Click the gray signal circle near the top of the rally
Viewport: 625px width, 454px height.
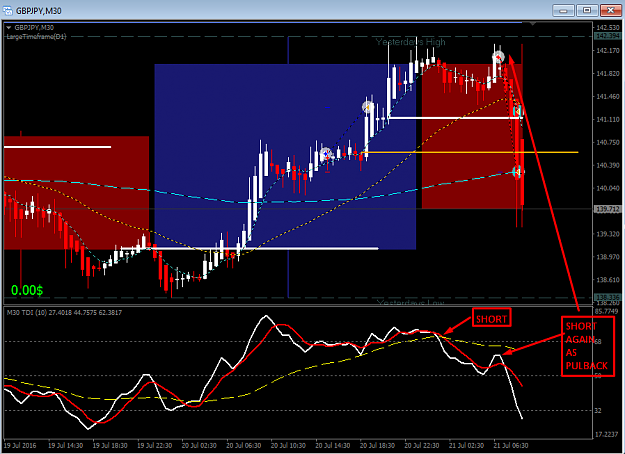point(368,107)
